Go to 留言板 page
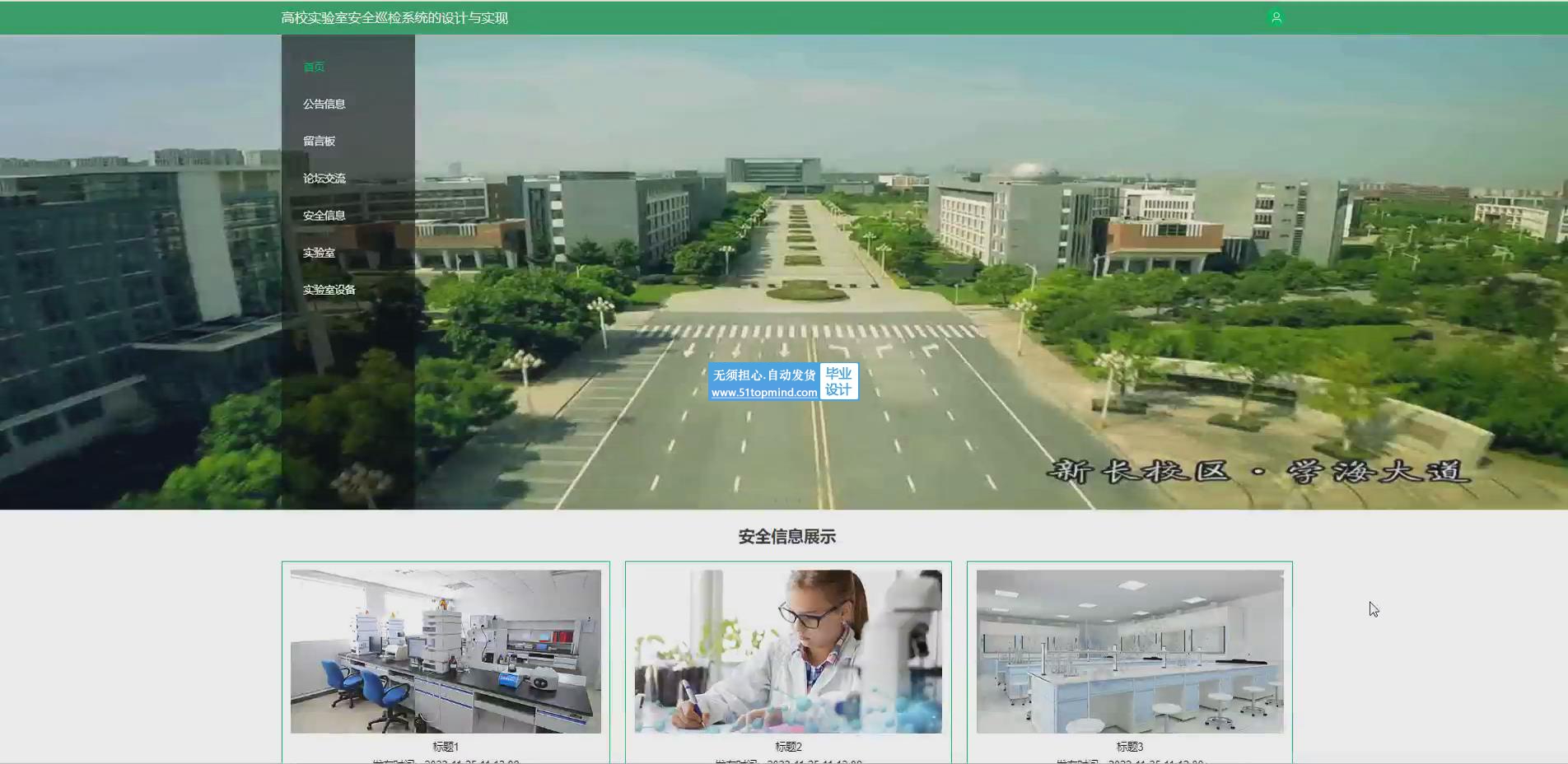This screenshot has height=764, width=1568. (x=319, y=141)
